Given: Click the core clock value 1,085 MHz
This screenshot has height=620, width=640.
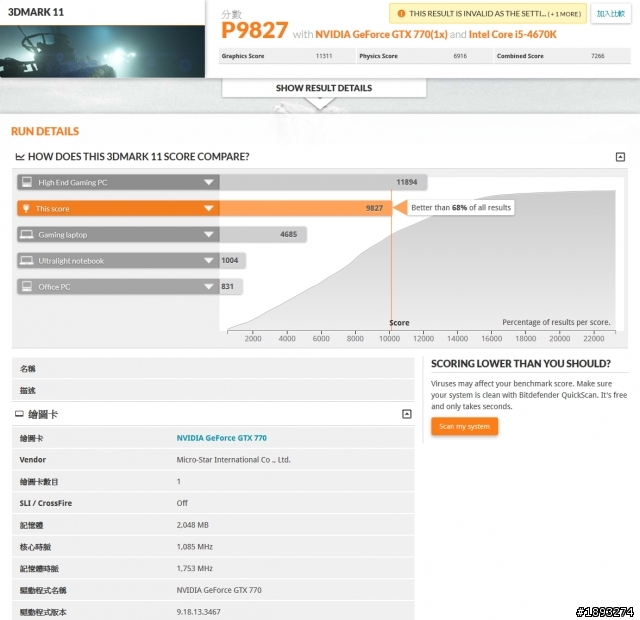Looking at the screenshot, I should (195, 547).
